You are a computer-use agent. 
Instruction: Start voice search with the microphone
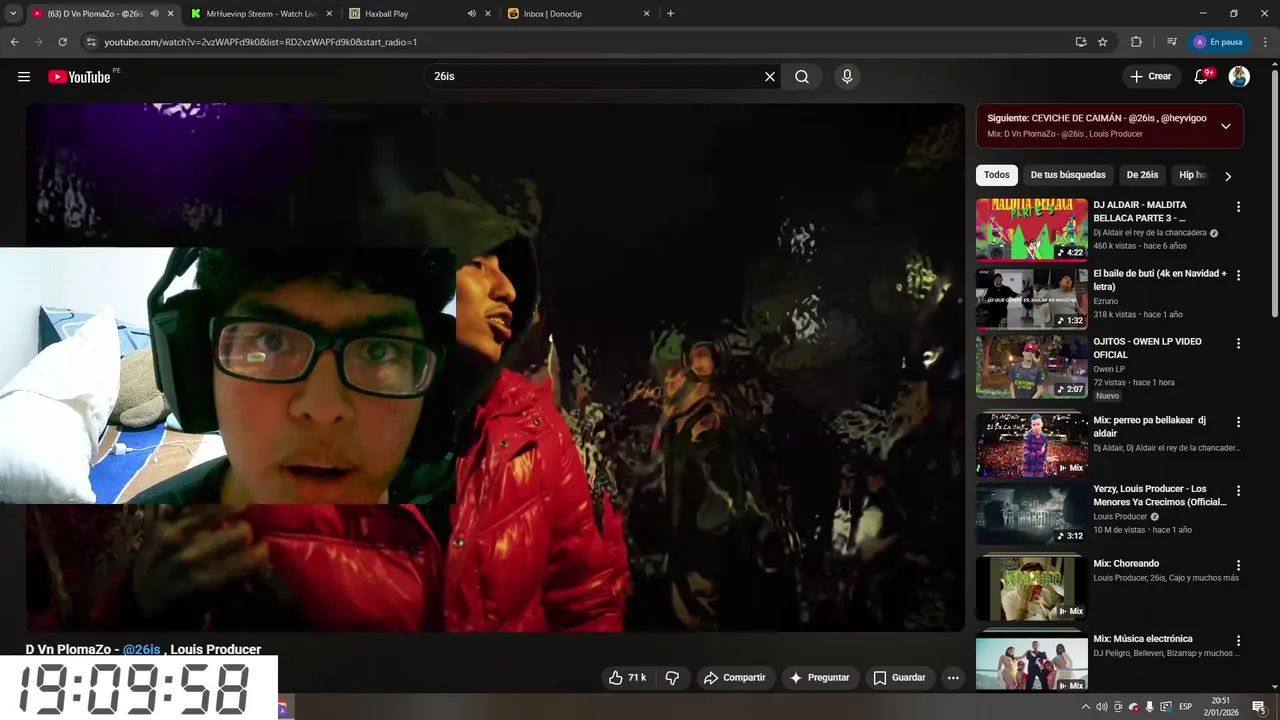click(847, 77)
